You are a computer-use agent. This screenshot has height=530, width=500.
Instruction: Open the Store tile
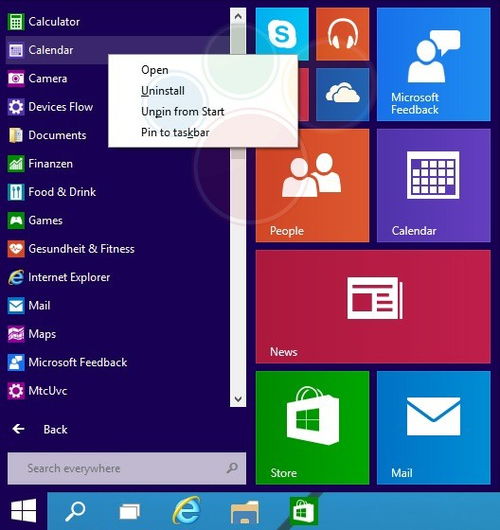point(312,428)
